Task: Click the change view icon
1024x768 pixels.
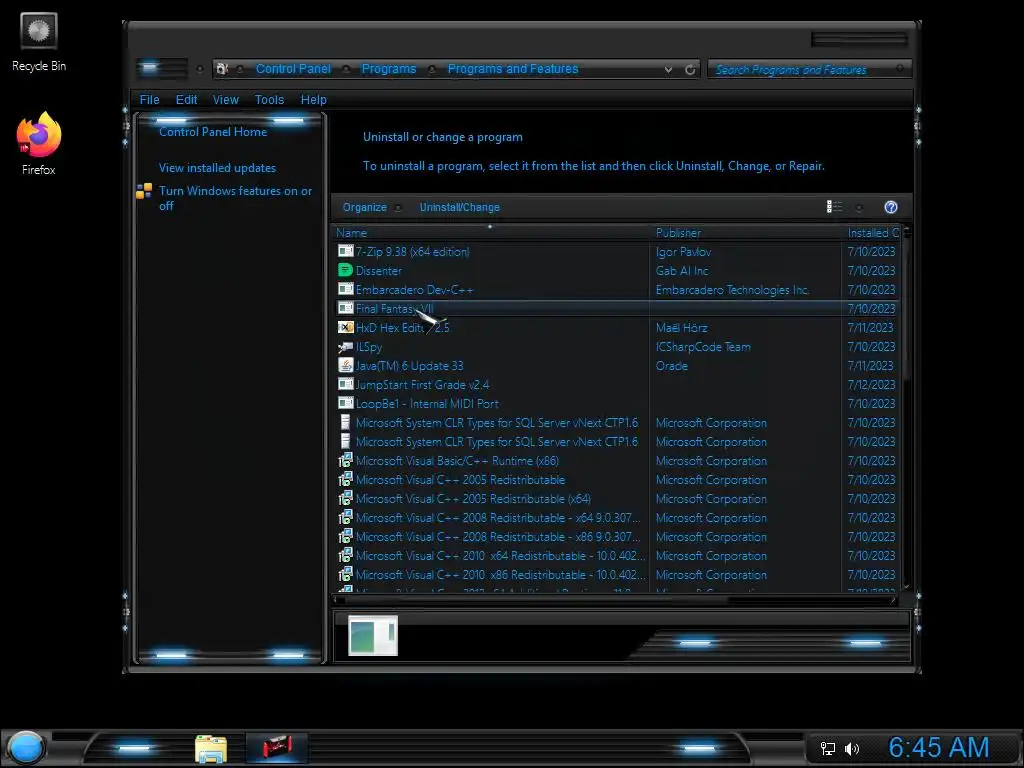Action: pyautogui.click(x=834, y=207)
